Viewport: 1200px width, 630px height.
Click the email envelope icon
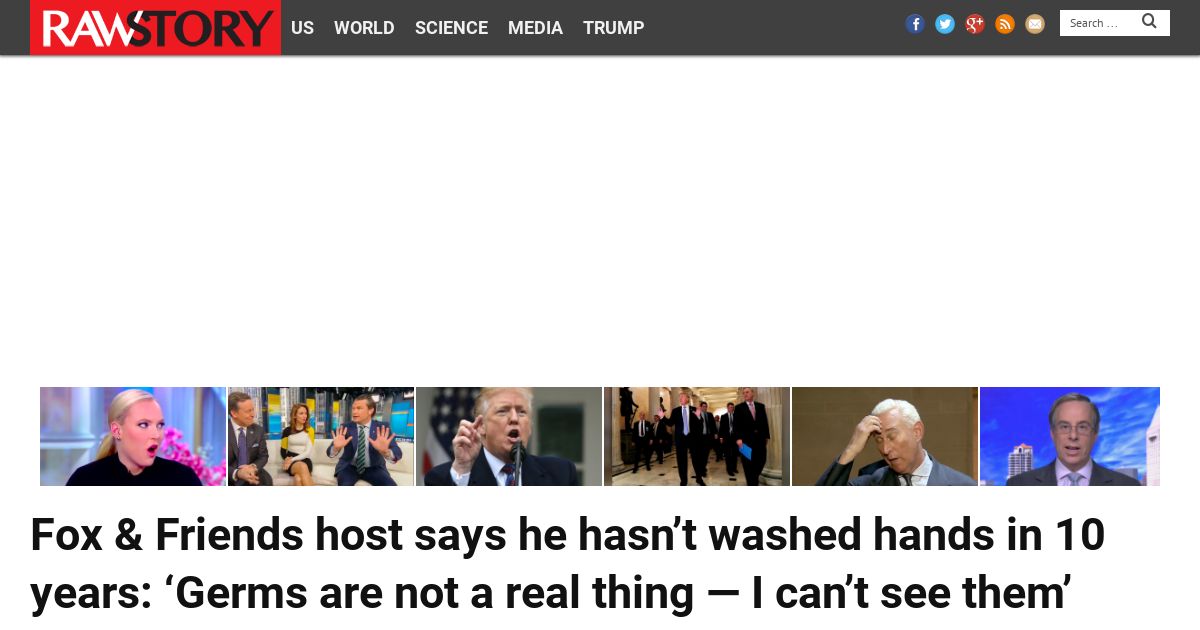click(1035, 24)
